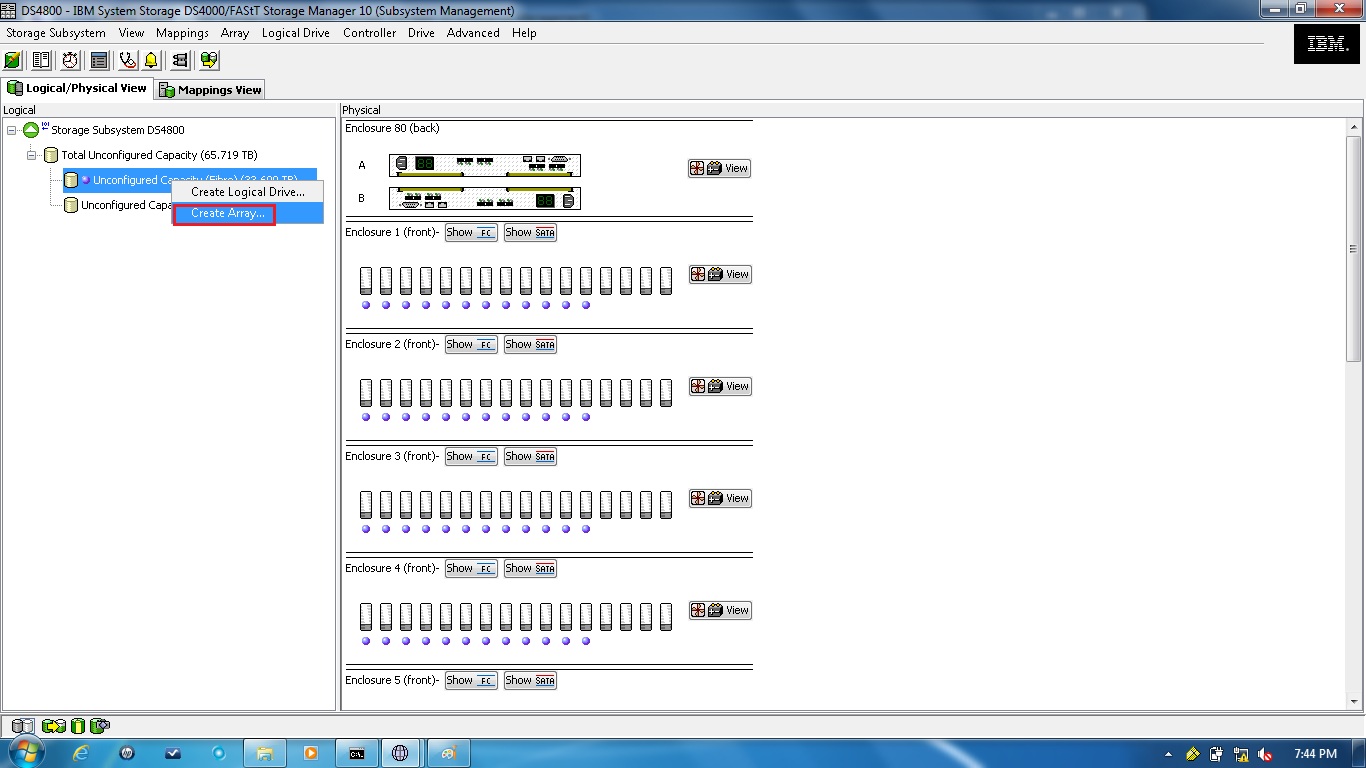
Task: Show FC drives for Enclosure 3
Action: pyautogui.click(x=470, y=456)
